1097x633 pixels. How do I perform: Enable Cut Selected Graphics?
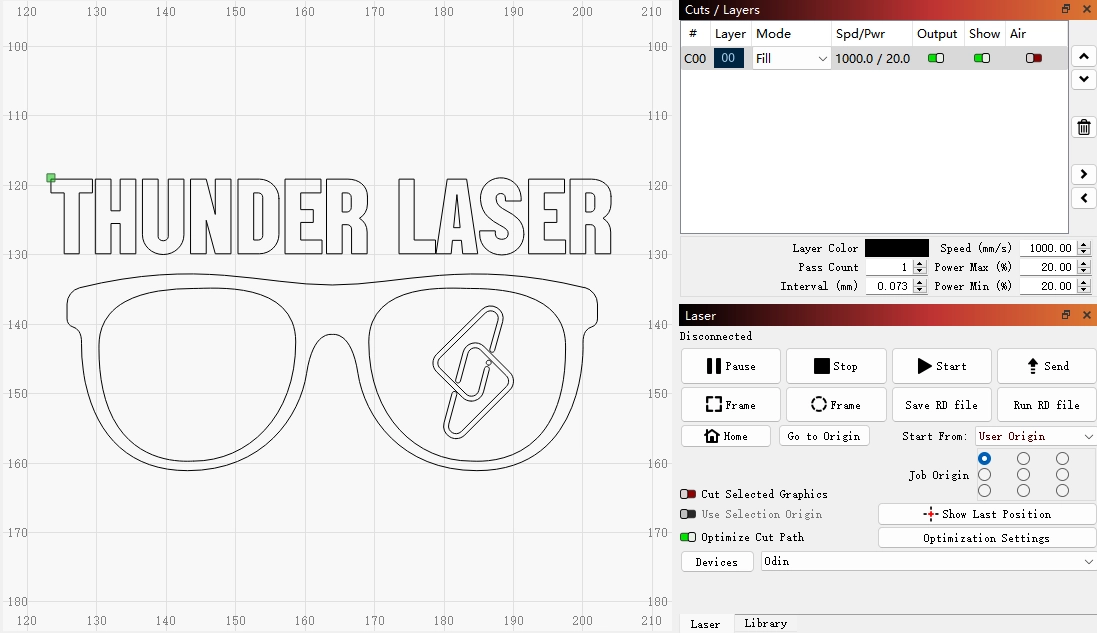pos(688,494)
